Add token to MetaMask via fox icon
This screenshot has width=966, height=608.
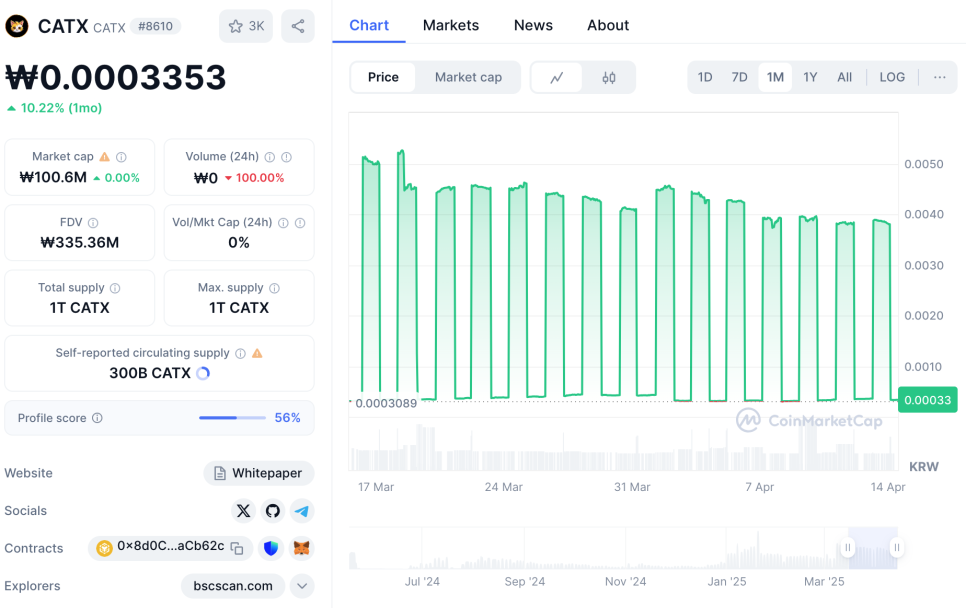coord(301,548)
